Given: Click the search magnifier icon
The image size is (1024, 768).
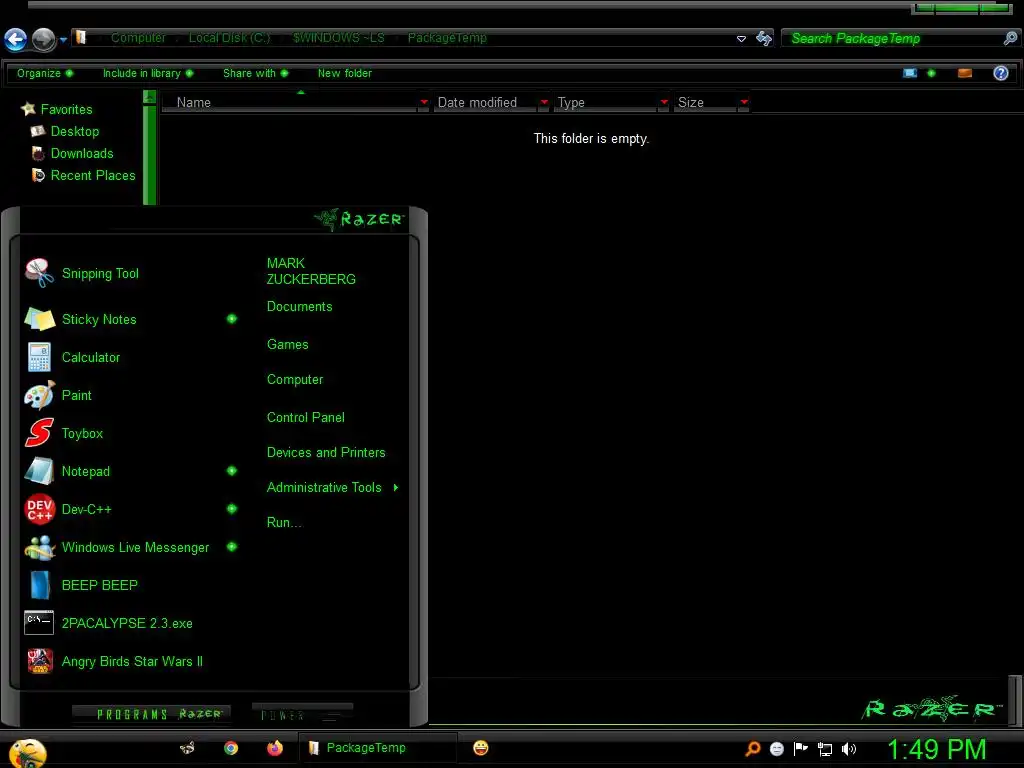Looking at the screenshot, I should coord(1010,38).
